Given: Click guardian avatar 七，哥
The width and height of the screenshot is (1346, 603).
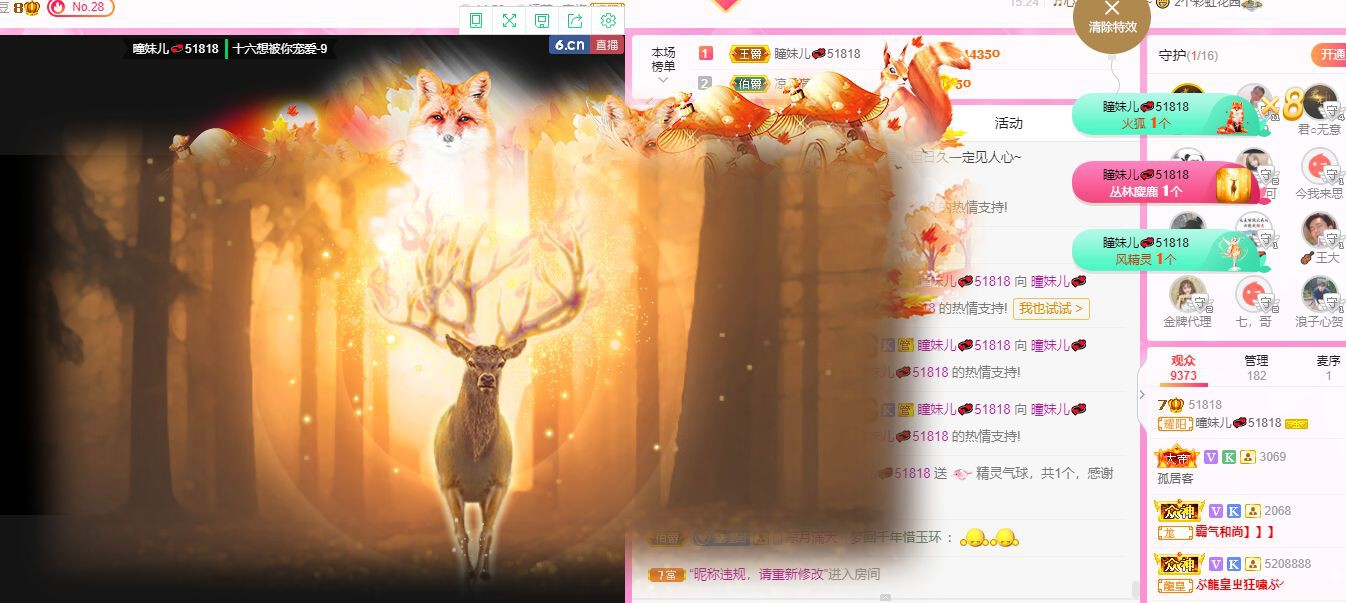Looking at the screenshot, I should (x=1253, y=294).
